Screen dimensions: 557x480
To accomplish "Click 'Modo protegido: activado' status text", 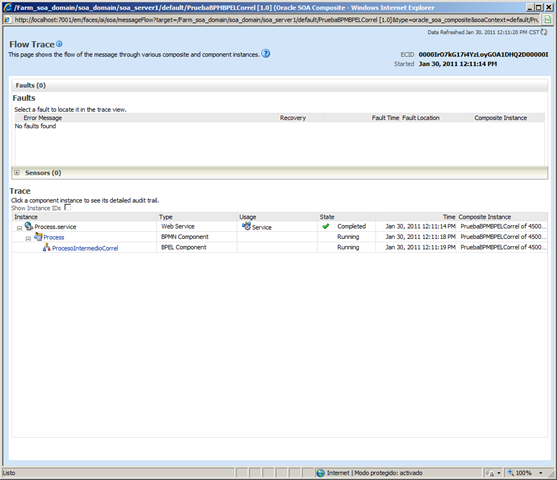I will tap(388, 473).
